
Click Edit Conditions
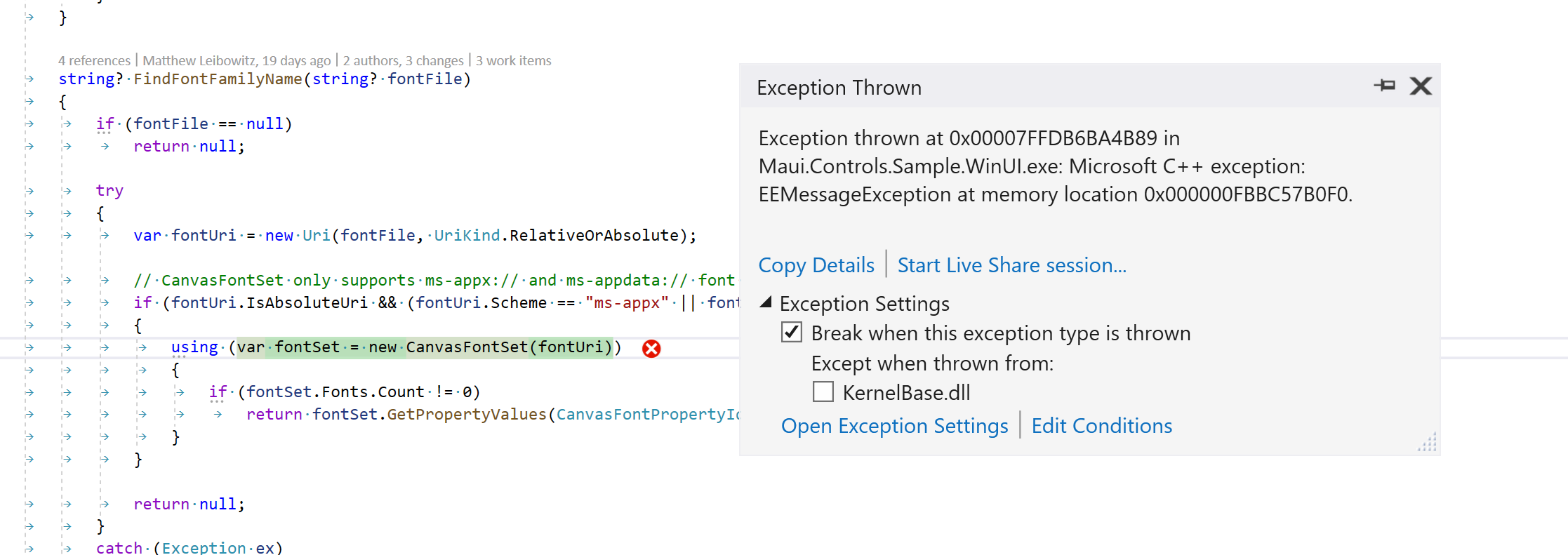tap(1101, 426)
